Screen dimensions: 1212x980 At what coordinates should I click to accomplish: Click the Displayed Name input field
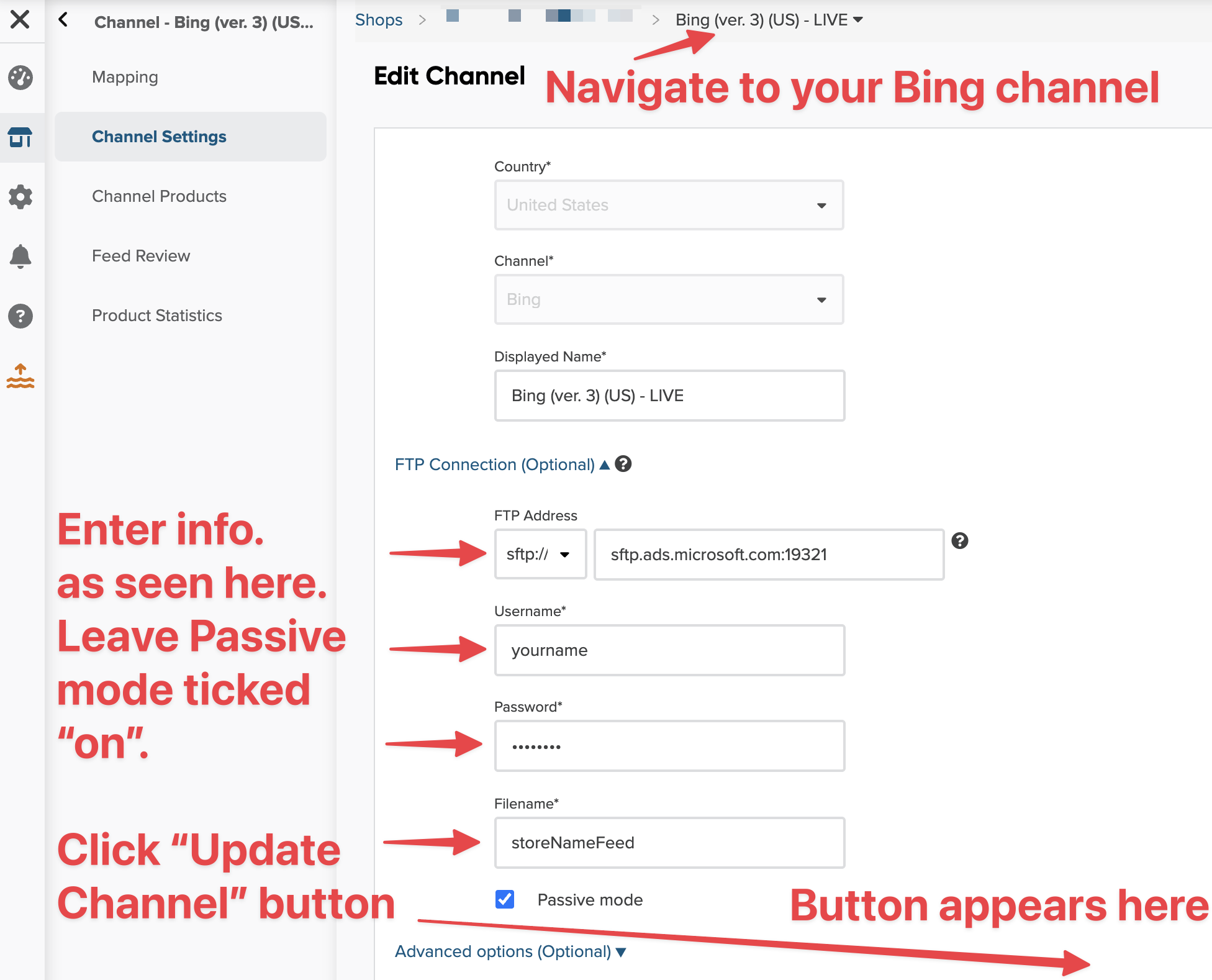point(669,396)
